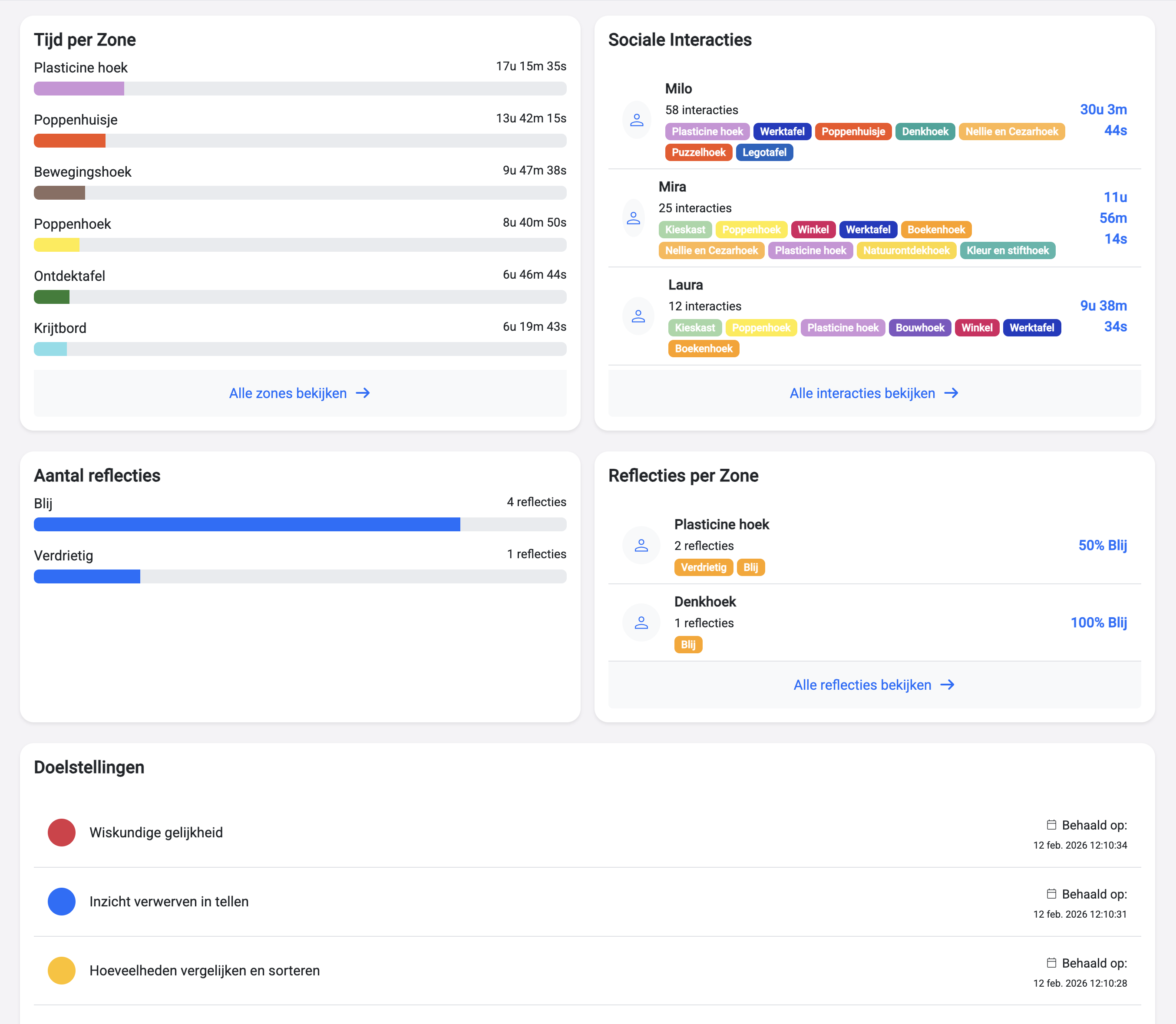1176x1024 pixels.
Task: Open the Alle interacties bekijken link
Action: (862, 393)
